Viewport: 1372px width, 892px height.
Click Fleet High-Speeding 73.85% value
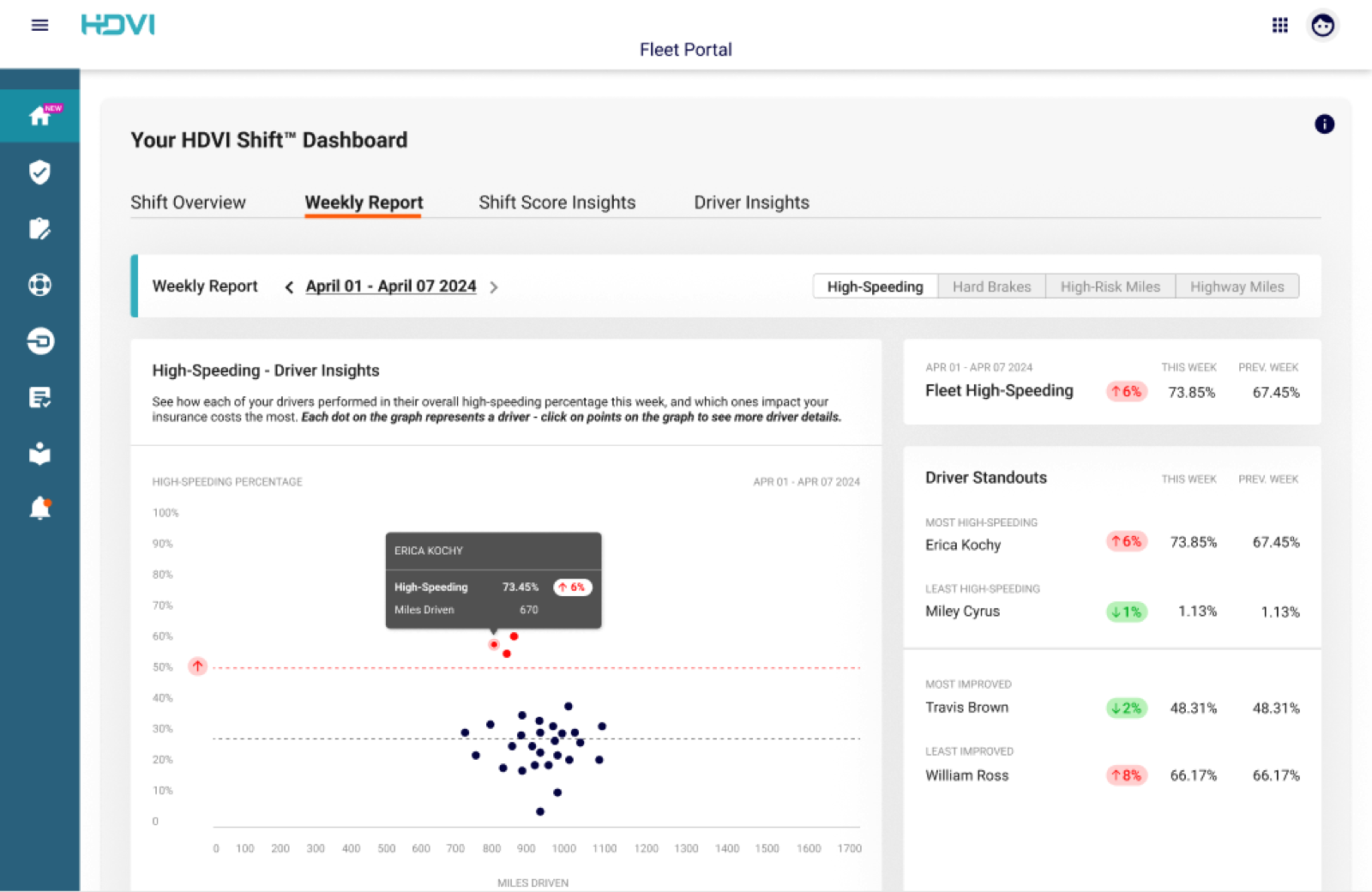point(1192,393)
